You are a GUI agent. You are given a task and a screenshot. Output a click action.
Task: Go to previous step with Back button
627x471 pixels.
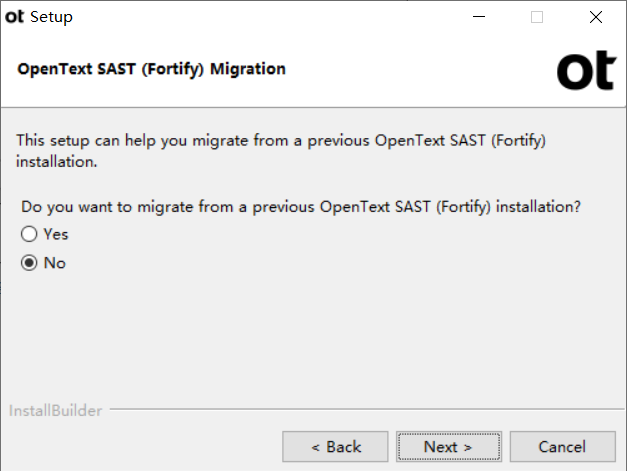point(335,447)
